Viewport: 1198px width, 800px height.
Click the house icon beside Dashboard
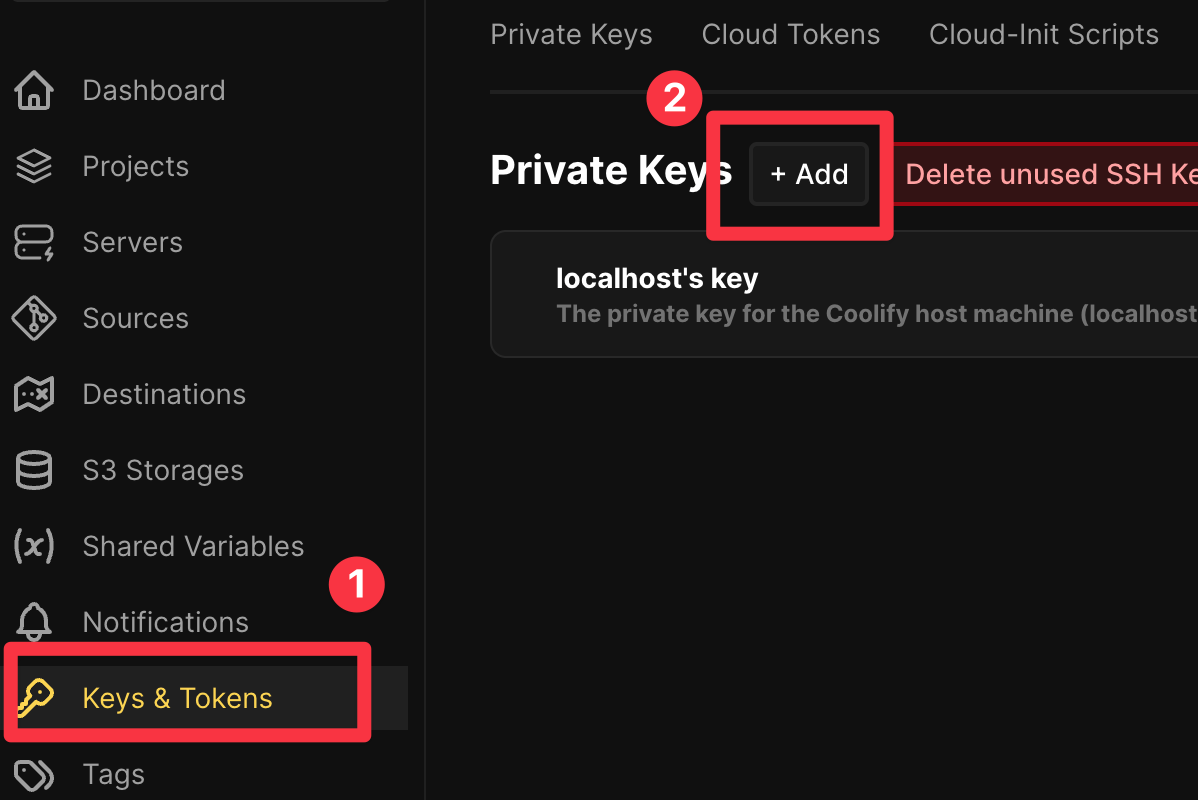(34, 91)
